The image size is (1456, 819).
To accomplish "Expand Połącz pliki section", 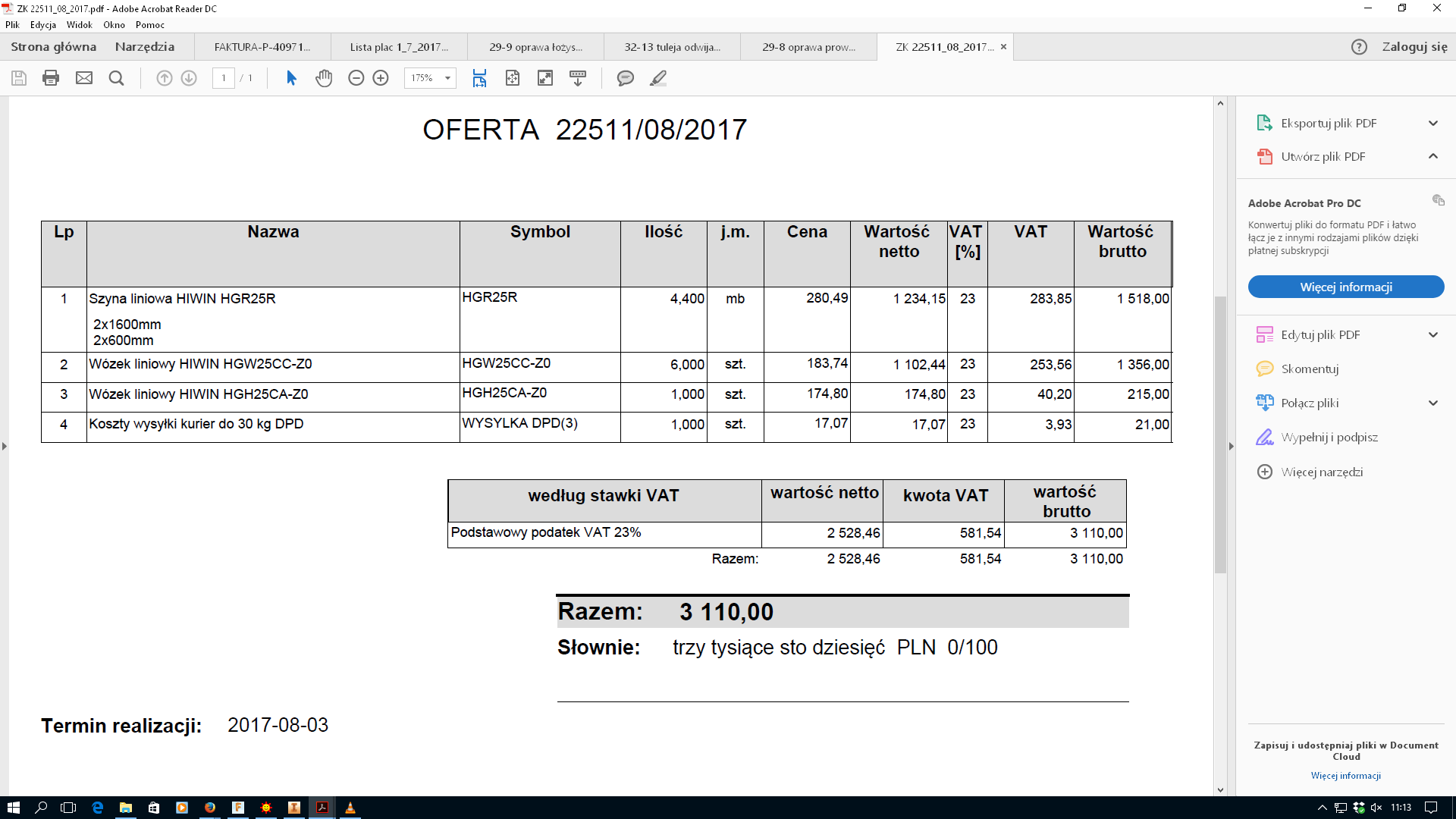I will pyautogui.click(x=1433, y=403).
